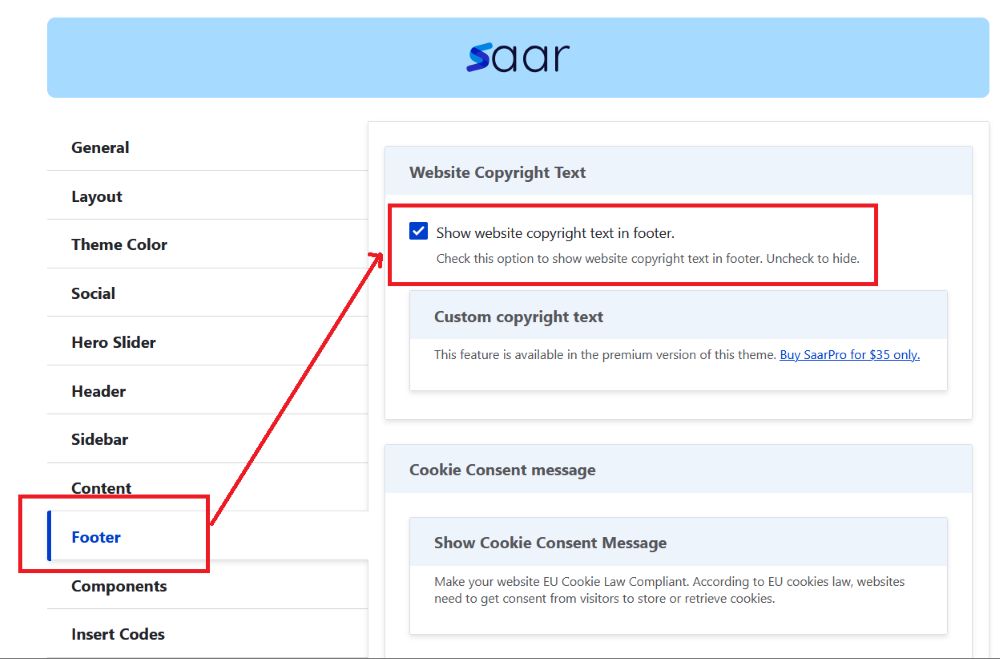Open the Sidebar settings tab

tap(99, 439)
